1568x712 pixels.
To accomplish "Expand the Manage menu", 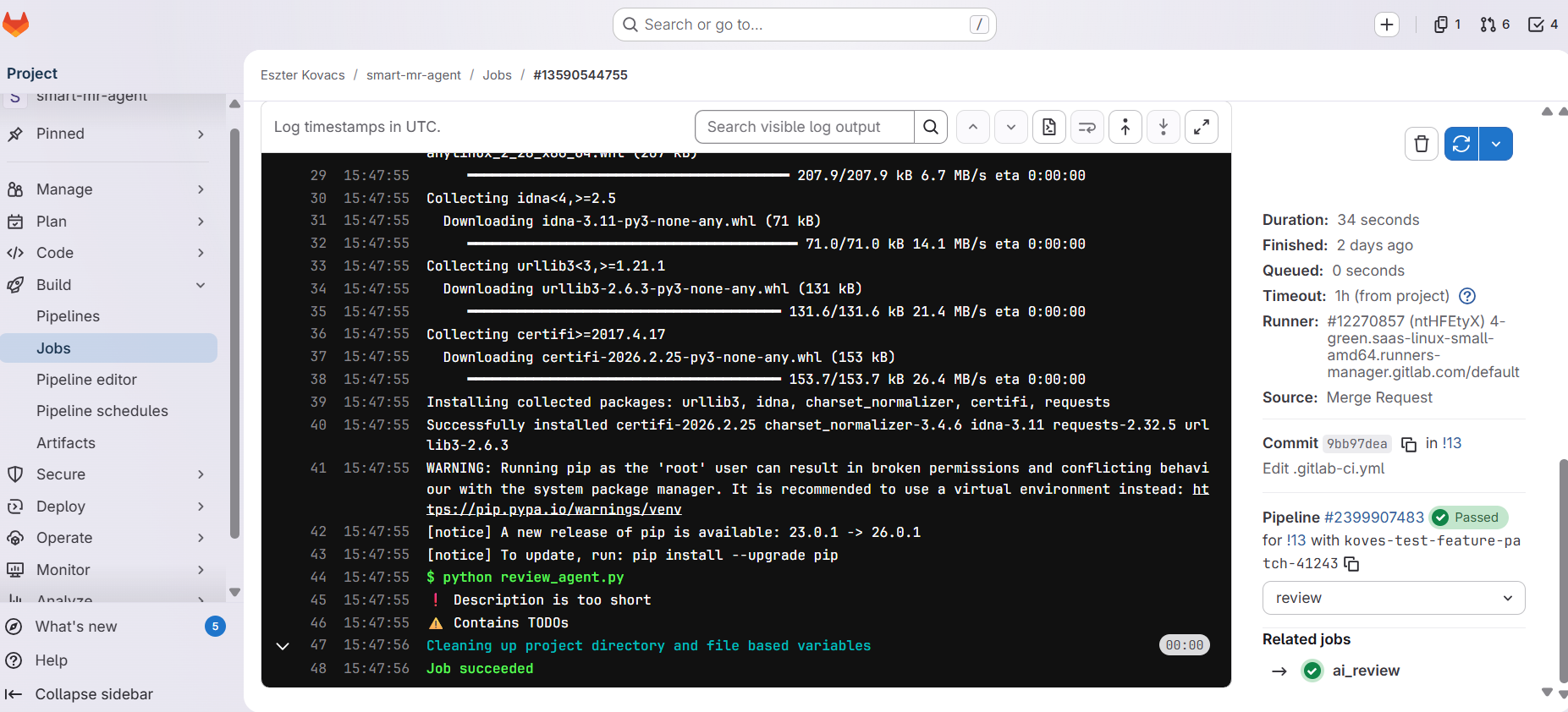I will (201, 189).
